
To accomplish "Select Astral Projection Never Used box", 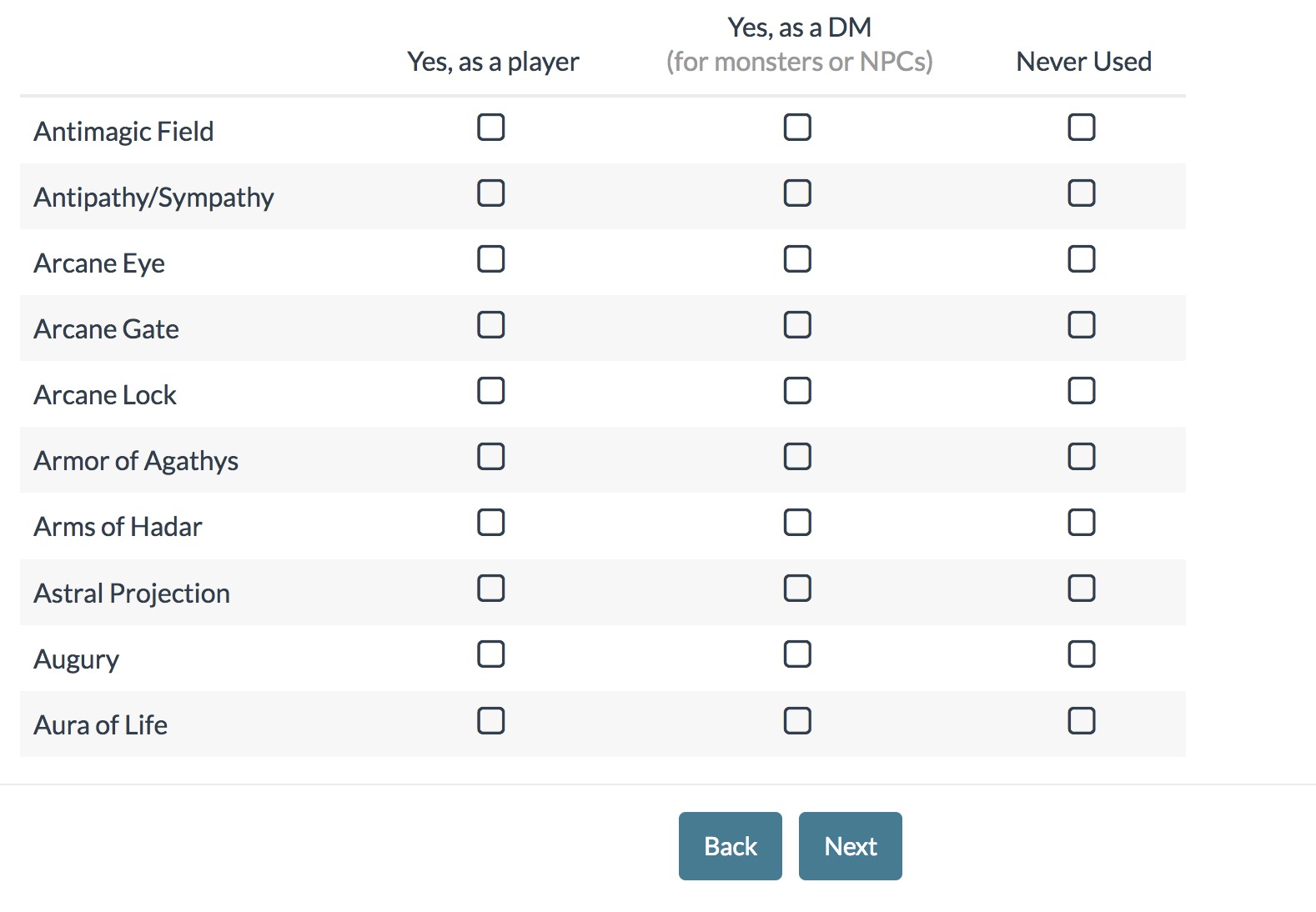I will (x=1082, y=589).
